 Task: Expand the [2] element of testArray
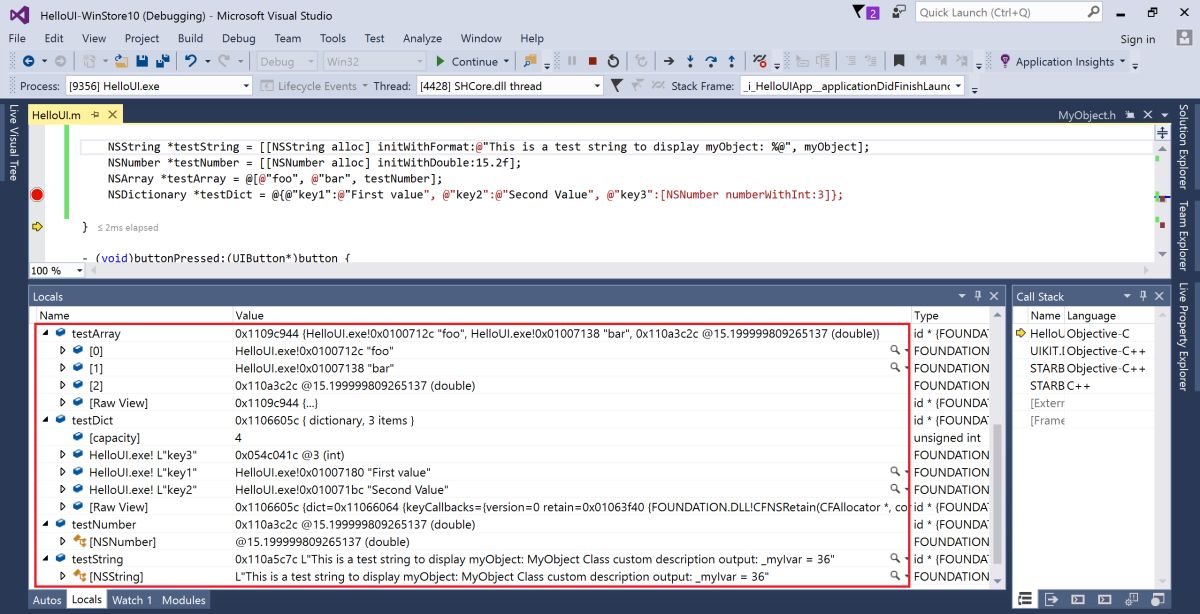(x=63, y=385)
